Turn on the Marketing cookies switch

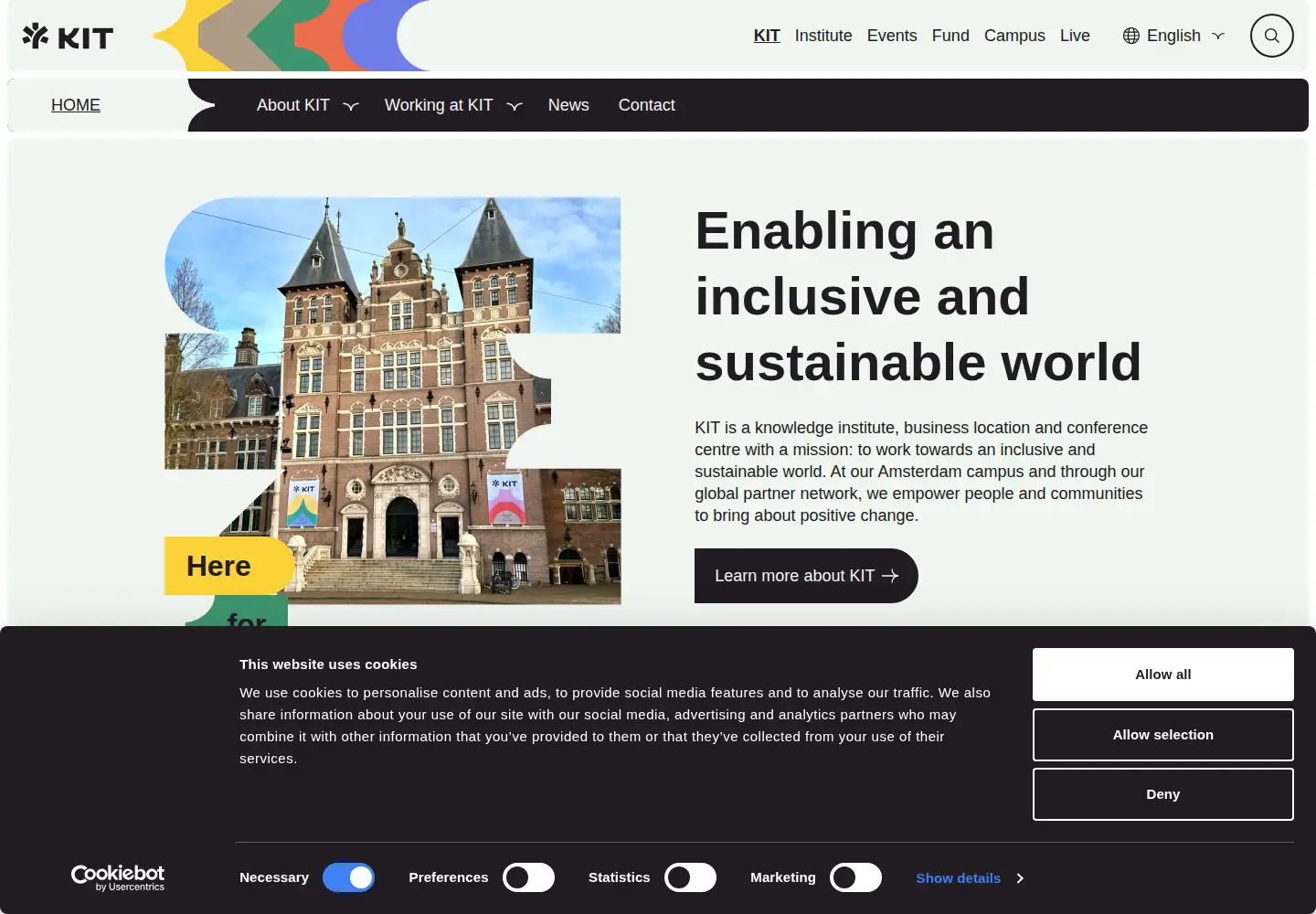pos(855,877)
